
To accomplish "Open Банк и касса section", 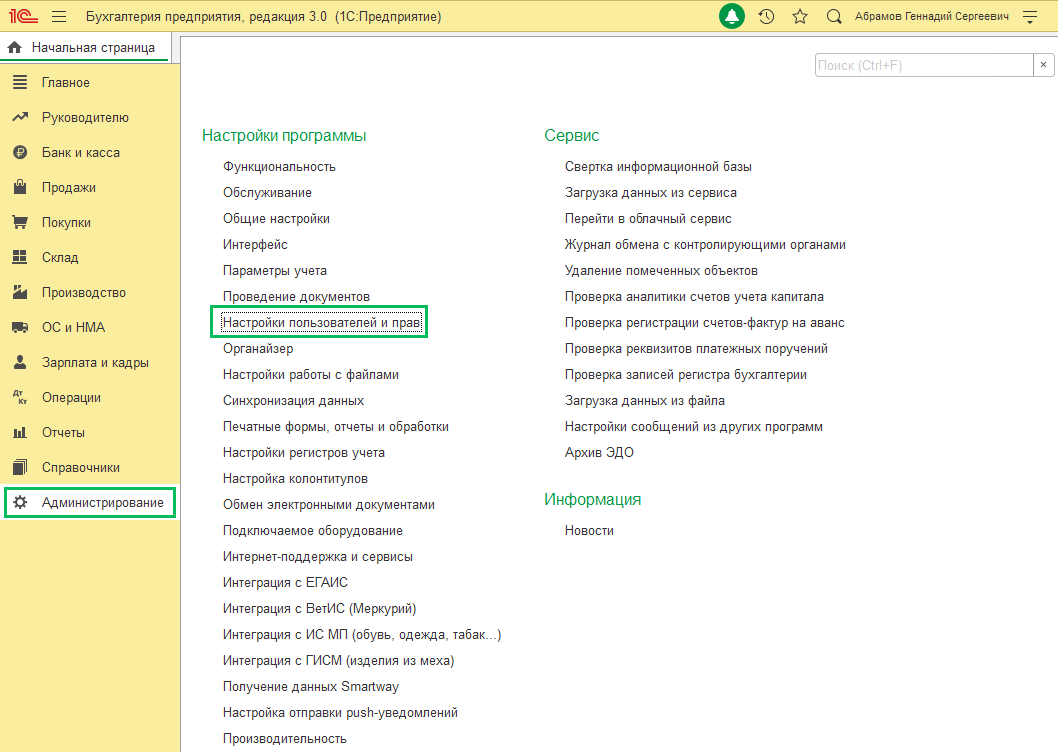I will (x=80, y=153).
